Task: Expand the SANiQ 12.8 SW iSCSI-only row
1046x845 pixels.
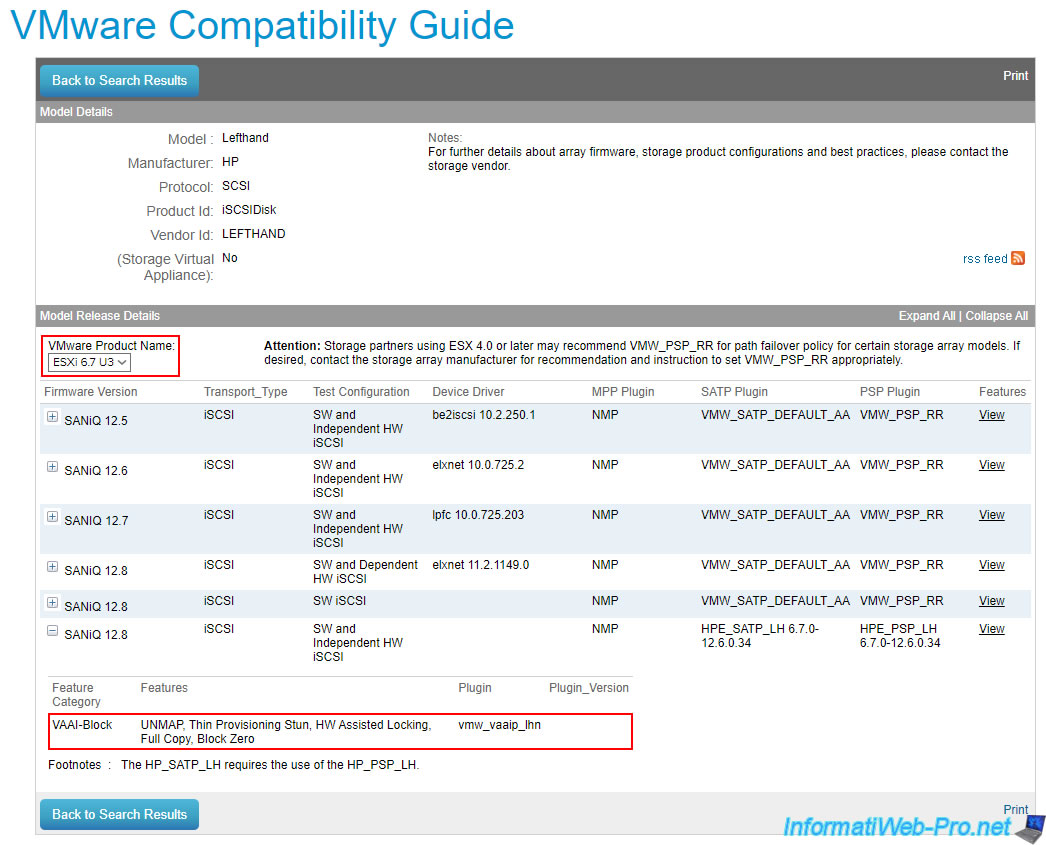Action: (x=52, y=603)
